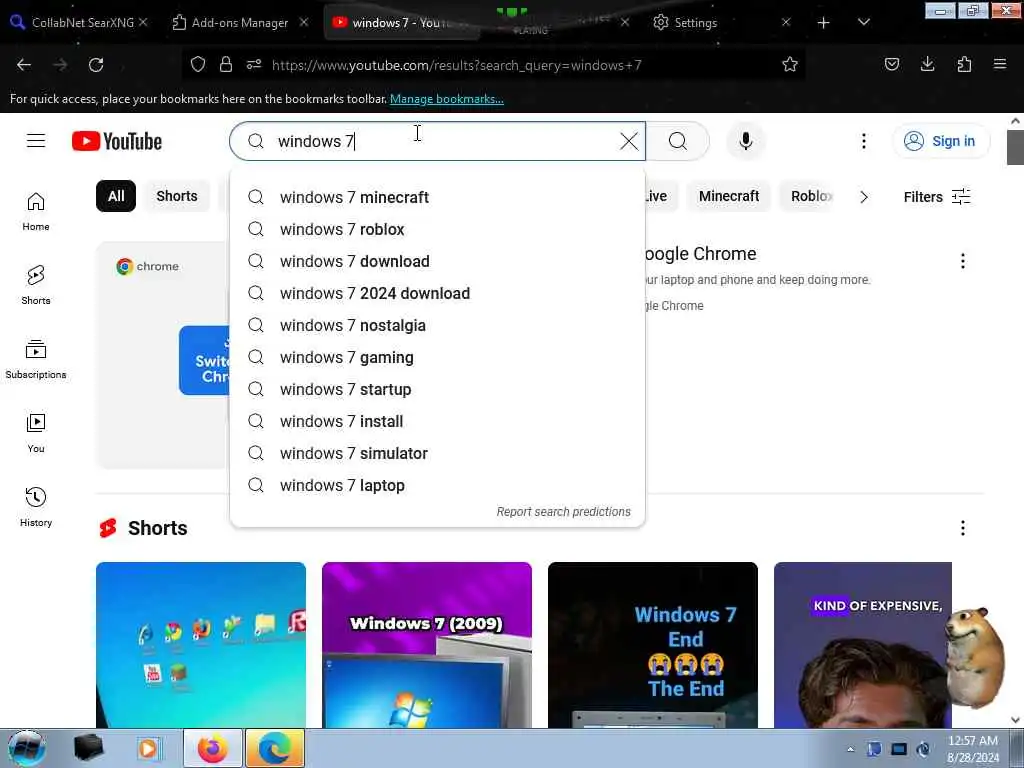Open the Firefox application menu
Image resolution: width=1024 pixels, height=768 pixels.
[1000, 64]
